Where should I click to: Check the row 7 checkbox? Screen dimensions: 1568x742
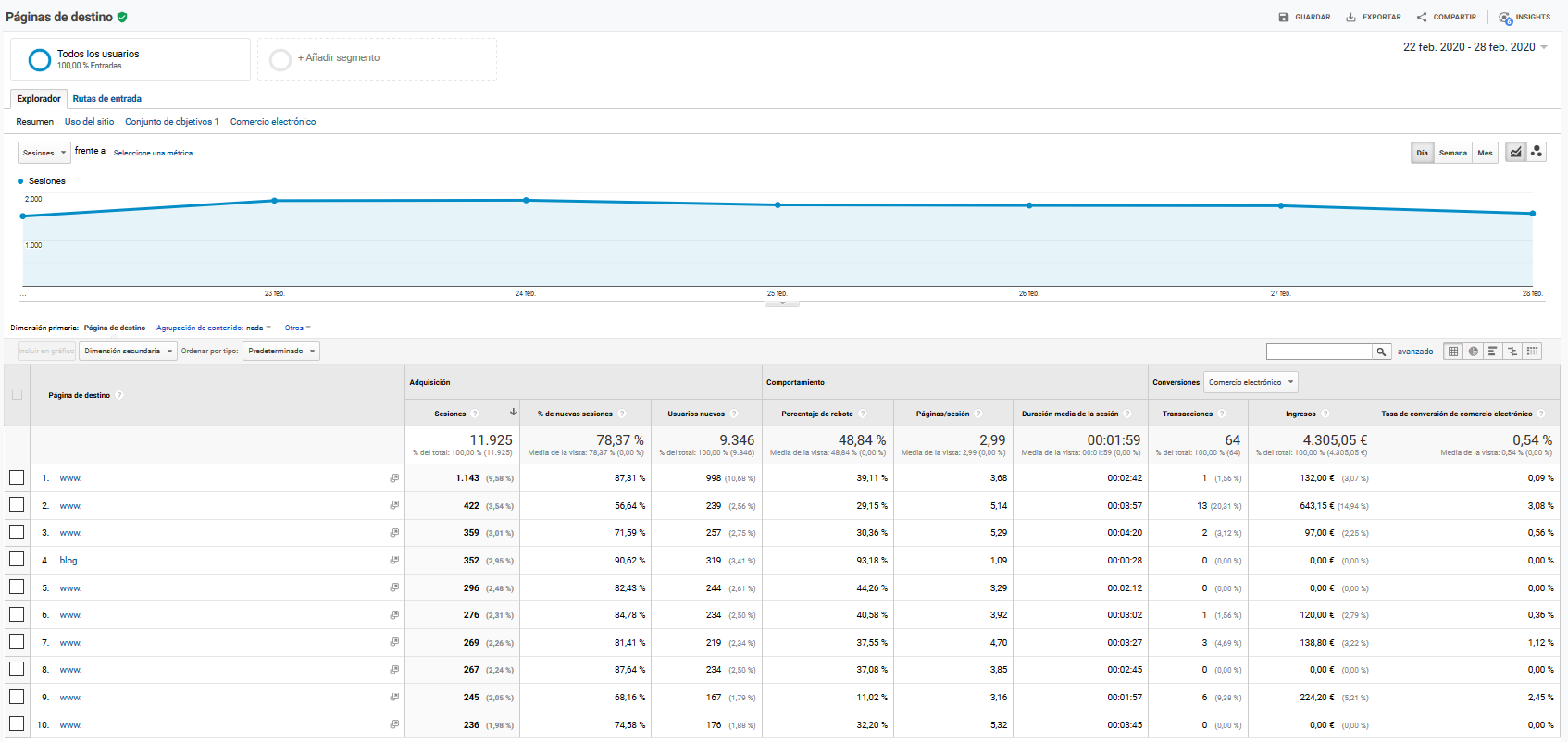(x=17, y=642)
